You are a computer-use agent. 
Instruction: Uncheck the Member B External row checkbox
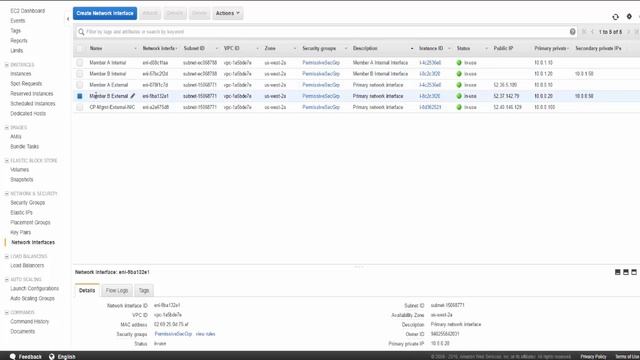pos(80,96)
